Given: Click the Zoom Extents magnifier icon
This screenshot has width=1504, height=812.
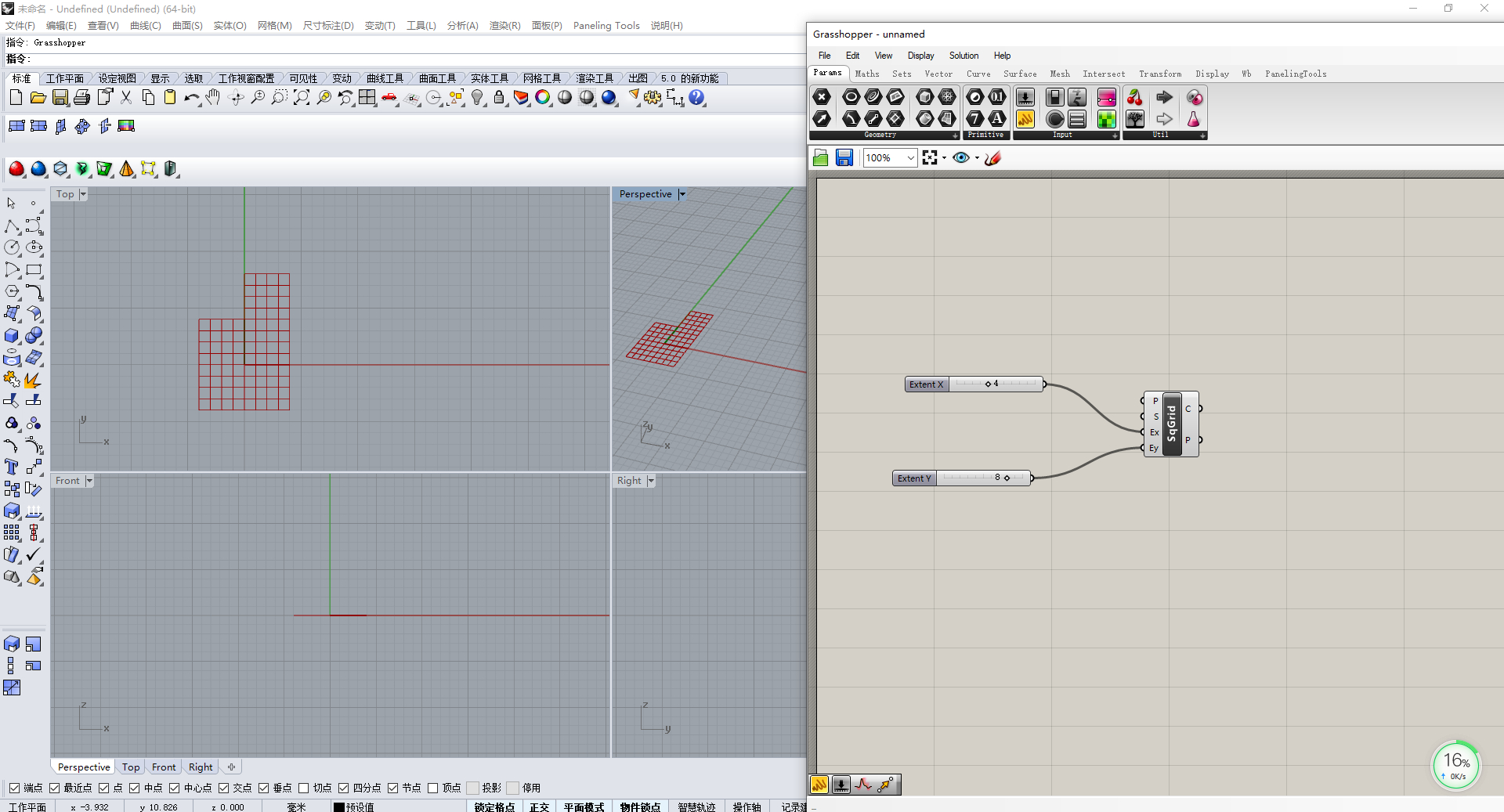Looking at the screenshot, I should coord(302,98).
